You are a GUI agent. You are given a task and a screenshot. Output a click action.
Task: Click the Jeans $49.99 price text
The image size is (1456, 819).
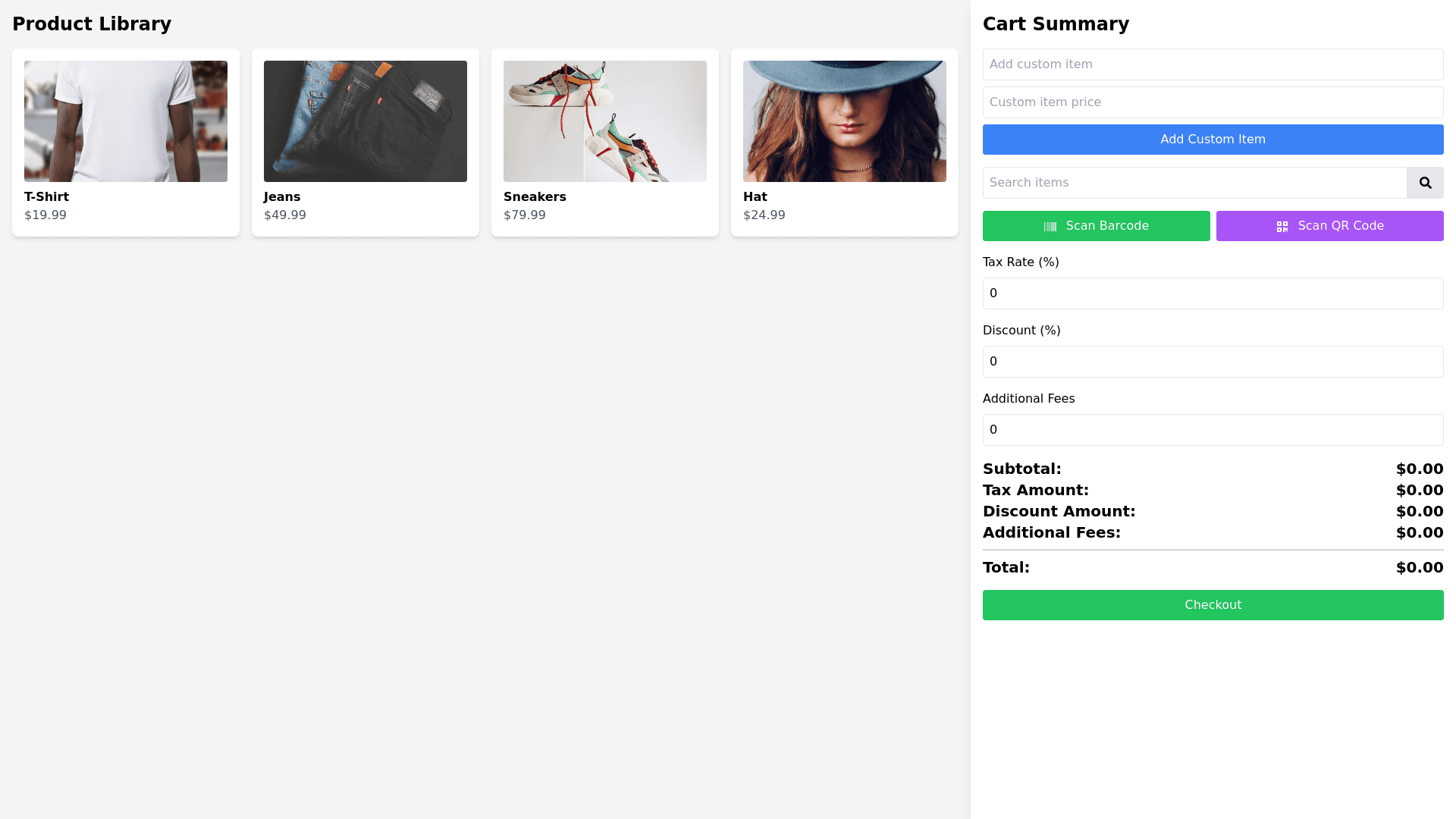pos(285,215)
